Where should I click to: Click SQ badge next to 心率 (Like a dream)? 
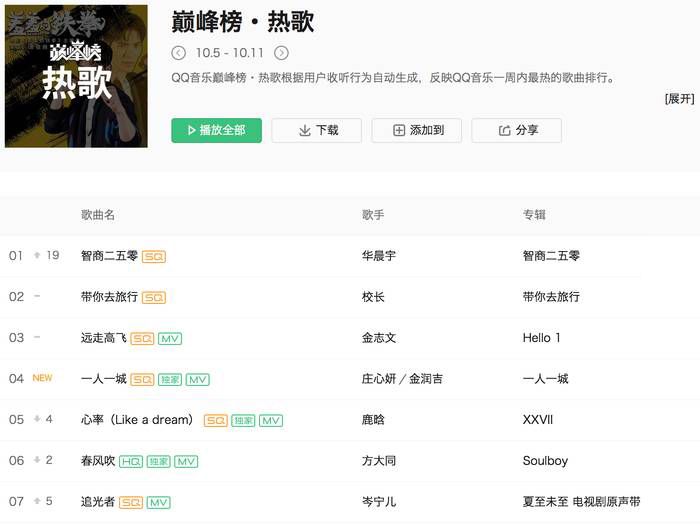216,421
